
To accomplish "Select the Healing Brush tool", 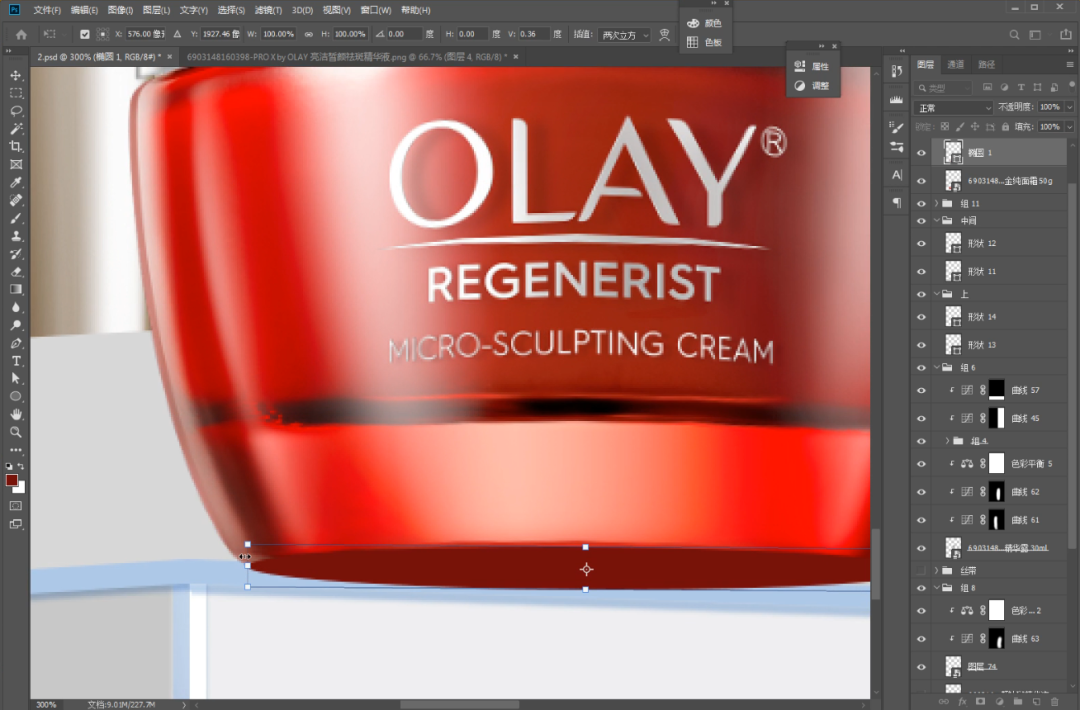I will point(16,200).
